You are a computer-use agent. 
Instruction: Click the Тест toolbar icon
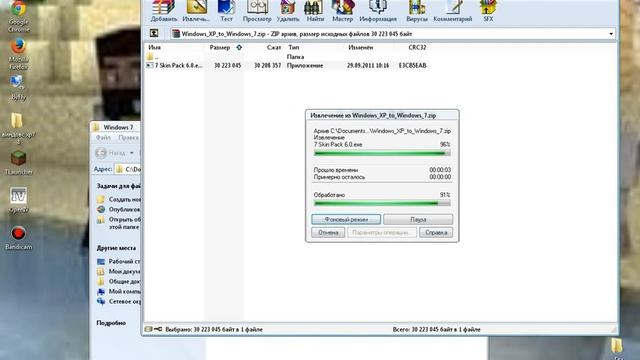pos(226,10)
